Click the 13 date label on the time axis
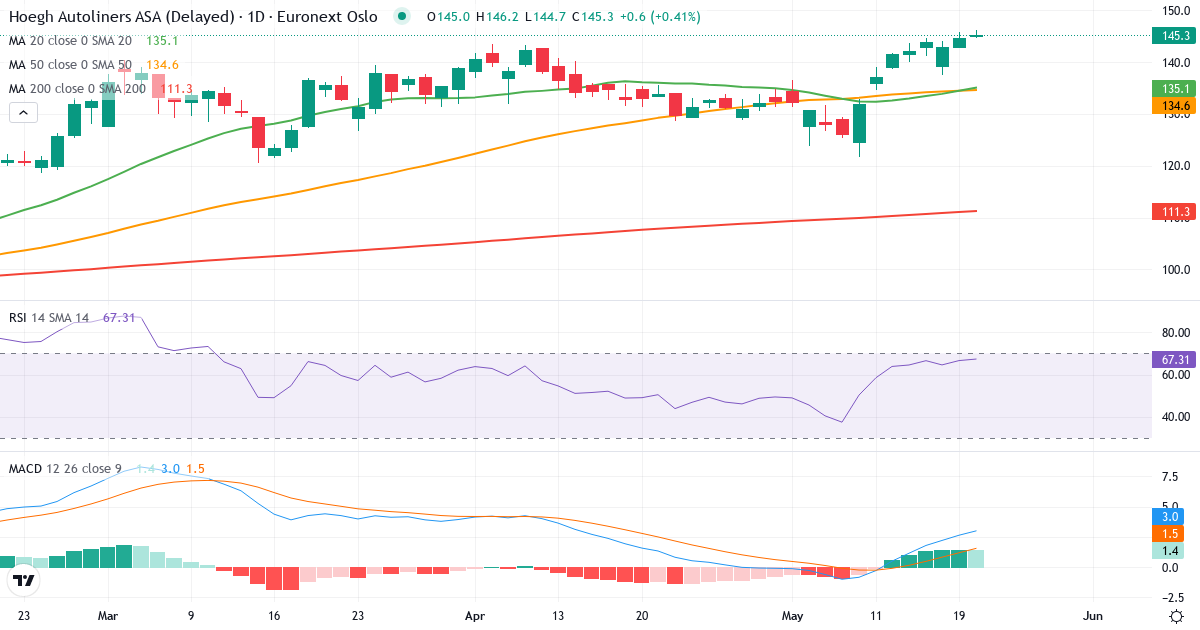Viewport: 1200px width, 630px height. click(x=558, y=615)
